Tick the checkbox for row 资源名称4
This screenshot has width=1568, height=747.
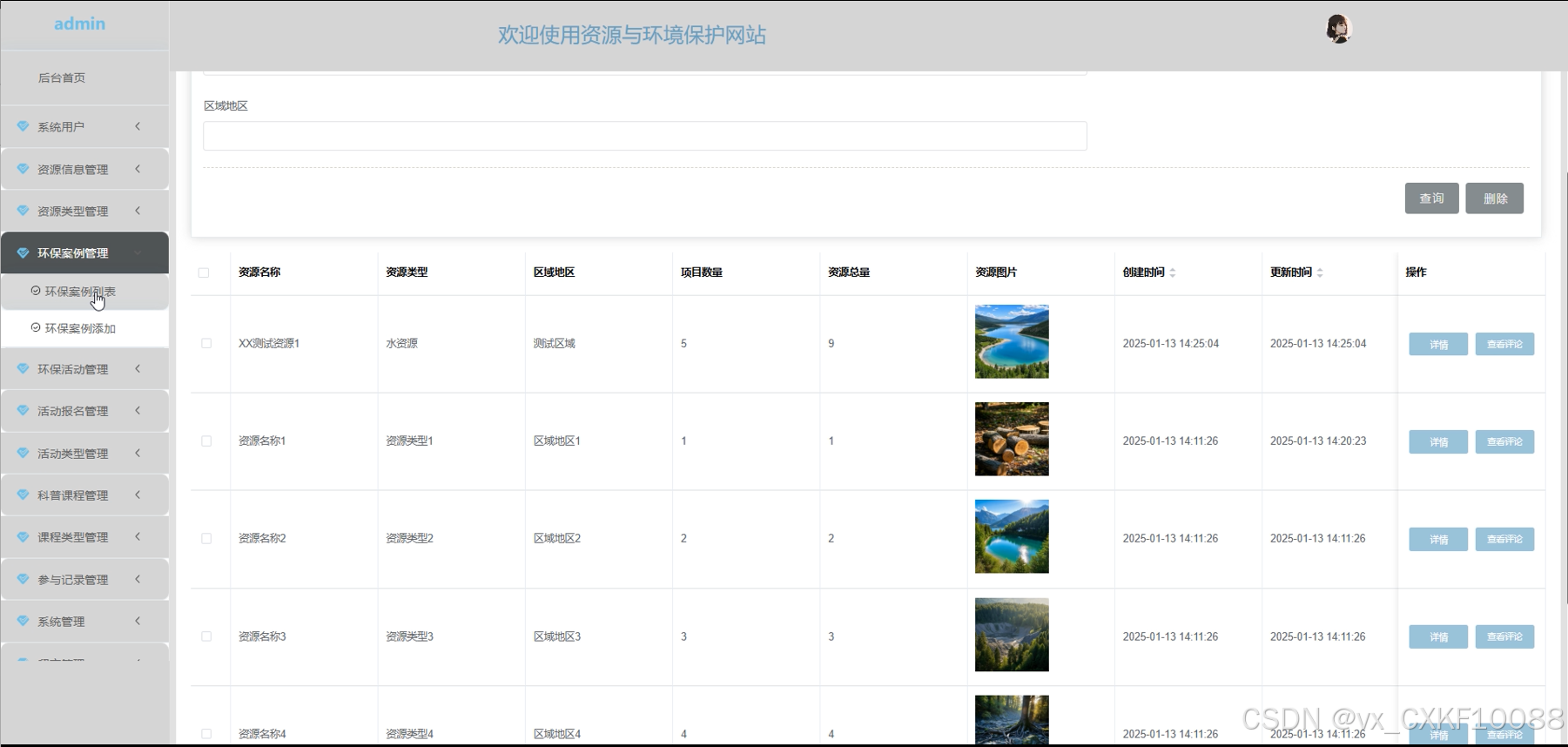click(206, 734)
